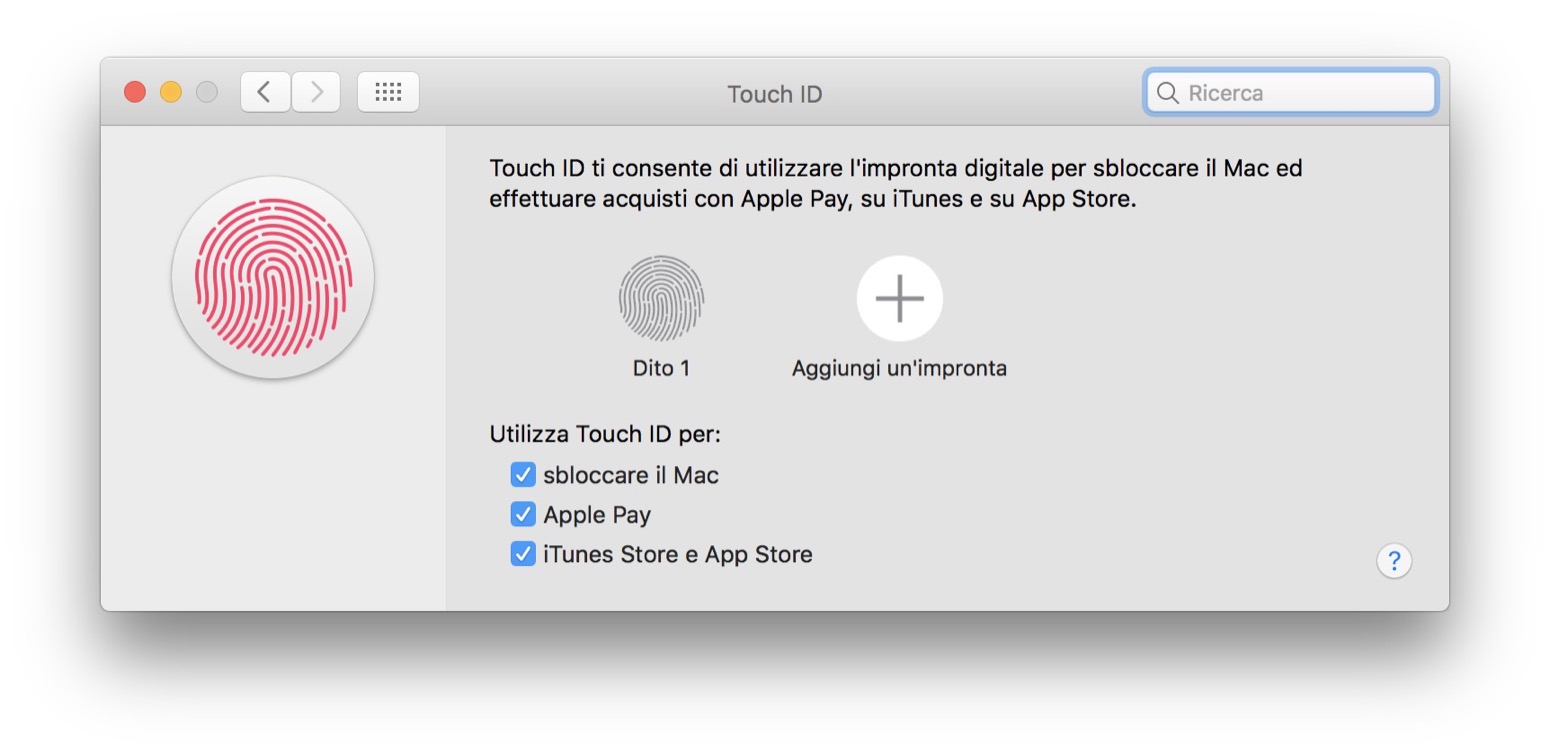Minimize the window with the yellow button
Image resolution: width=1550 pixels, height=755 pixels.
pos(171,93)
